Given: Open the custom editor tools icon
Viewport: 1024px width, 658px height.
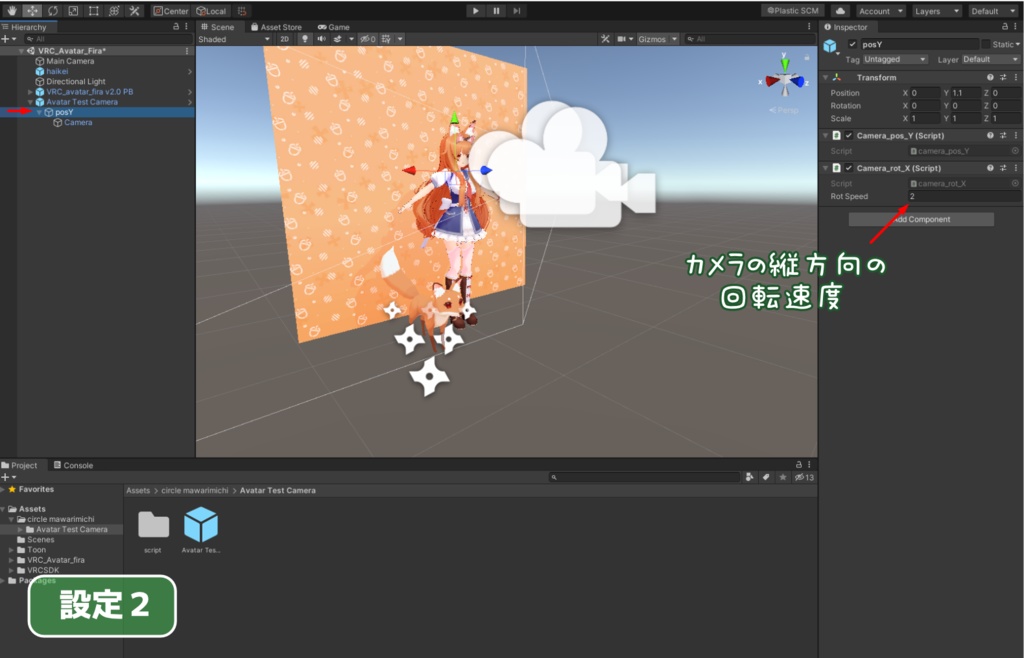Looking at the screenshot, I should pyautogui.click(x=134, y=10).
